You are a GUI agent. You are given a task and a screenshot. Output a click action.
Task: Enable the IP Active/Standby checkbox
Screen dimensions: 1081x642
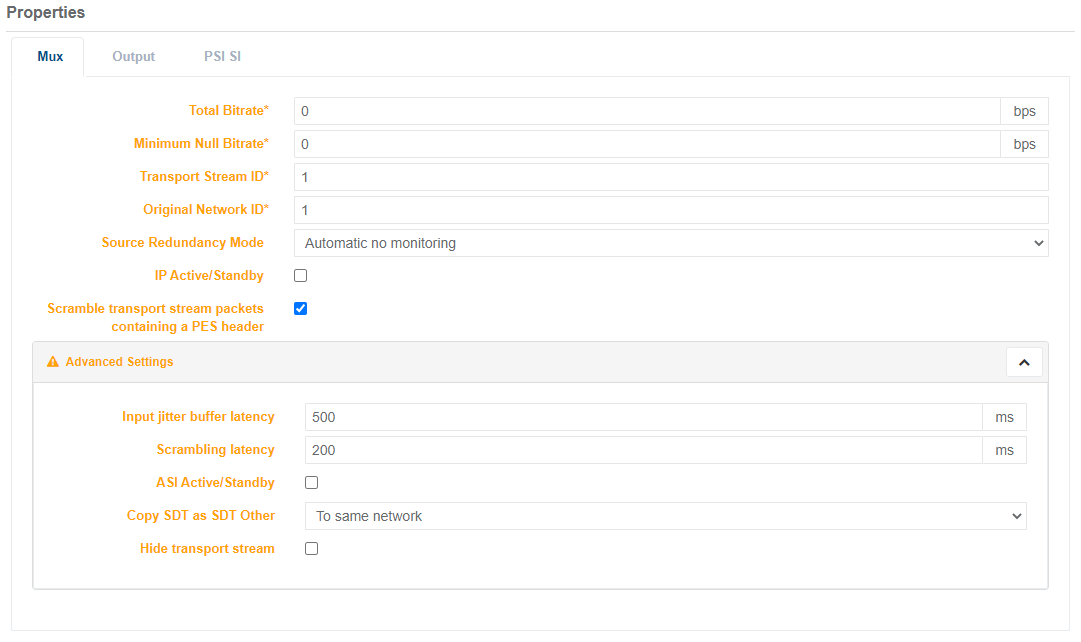(301, 276)
